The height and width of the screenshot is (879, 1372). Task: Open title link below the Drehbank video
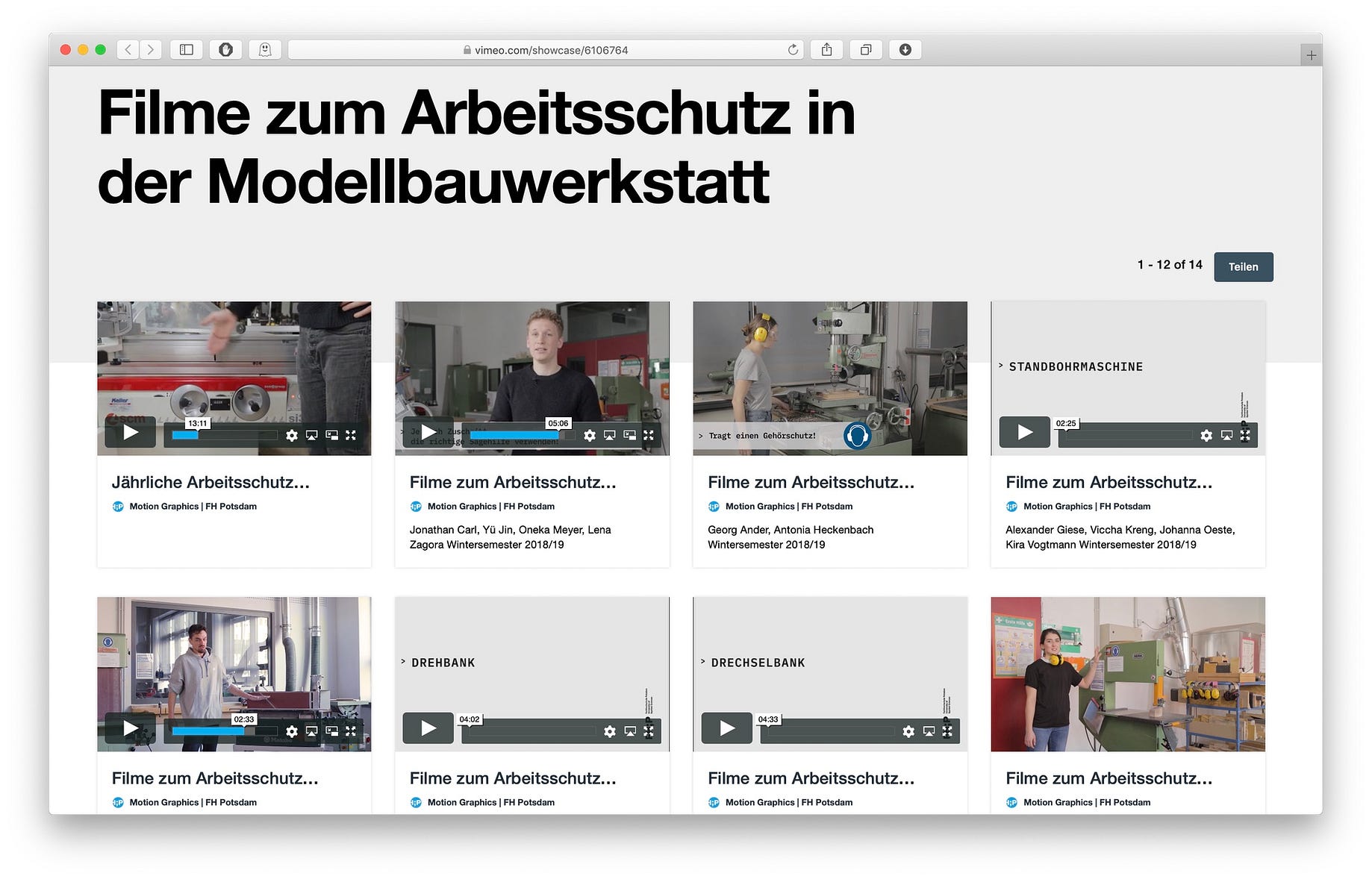coord(513,778)
